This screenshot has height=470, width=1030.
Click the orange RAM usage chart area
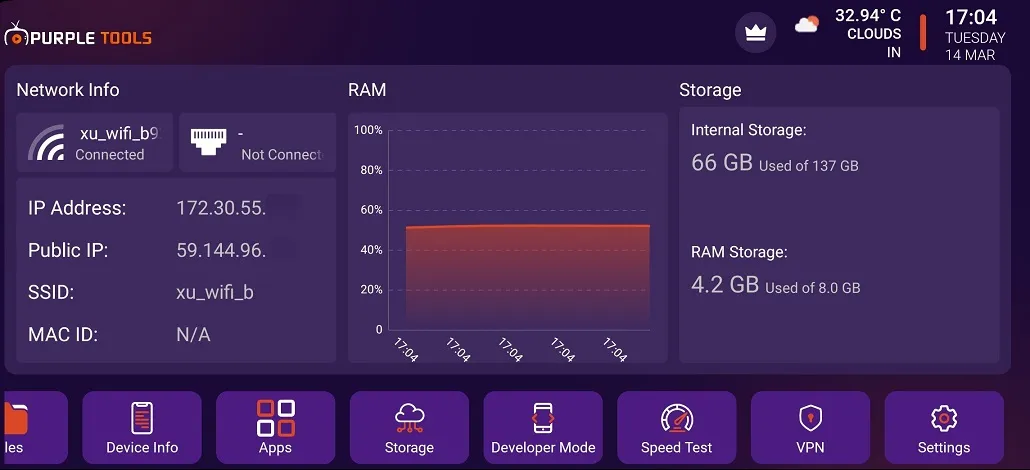coord(527,276)
